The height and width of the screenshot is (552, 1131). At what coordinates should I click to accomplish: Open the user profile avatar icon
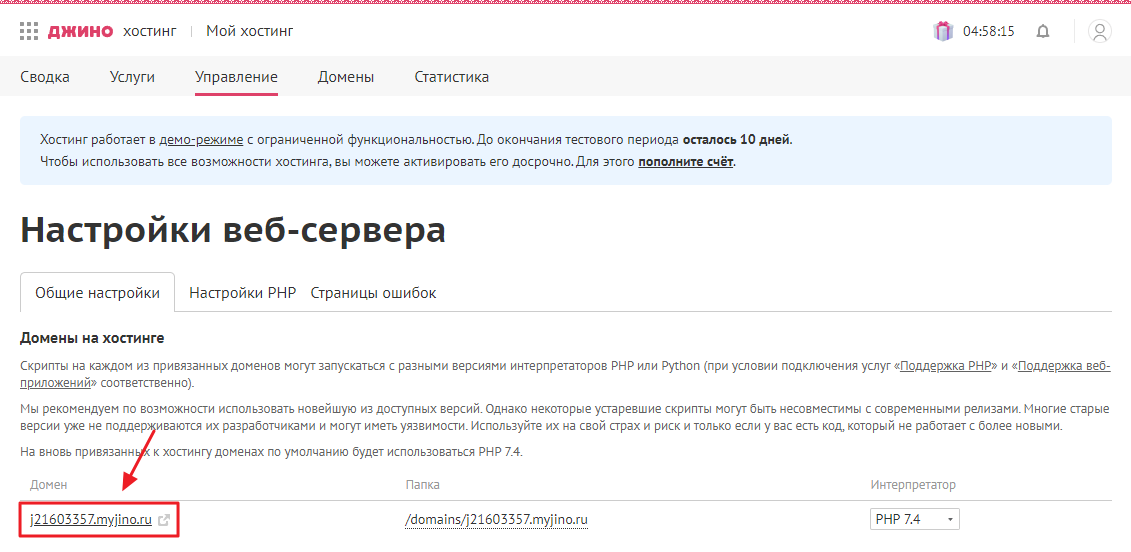coord(1100,31)
